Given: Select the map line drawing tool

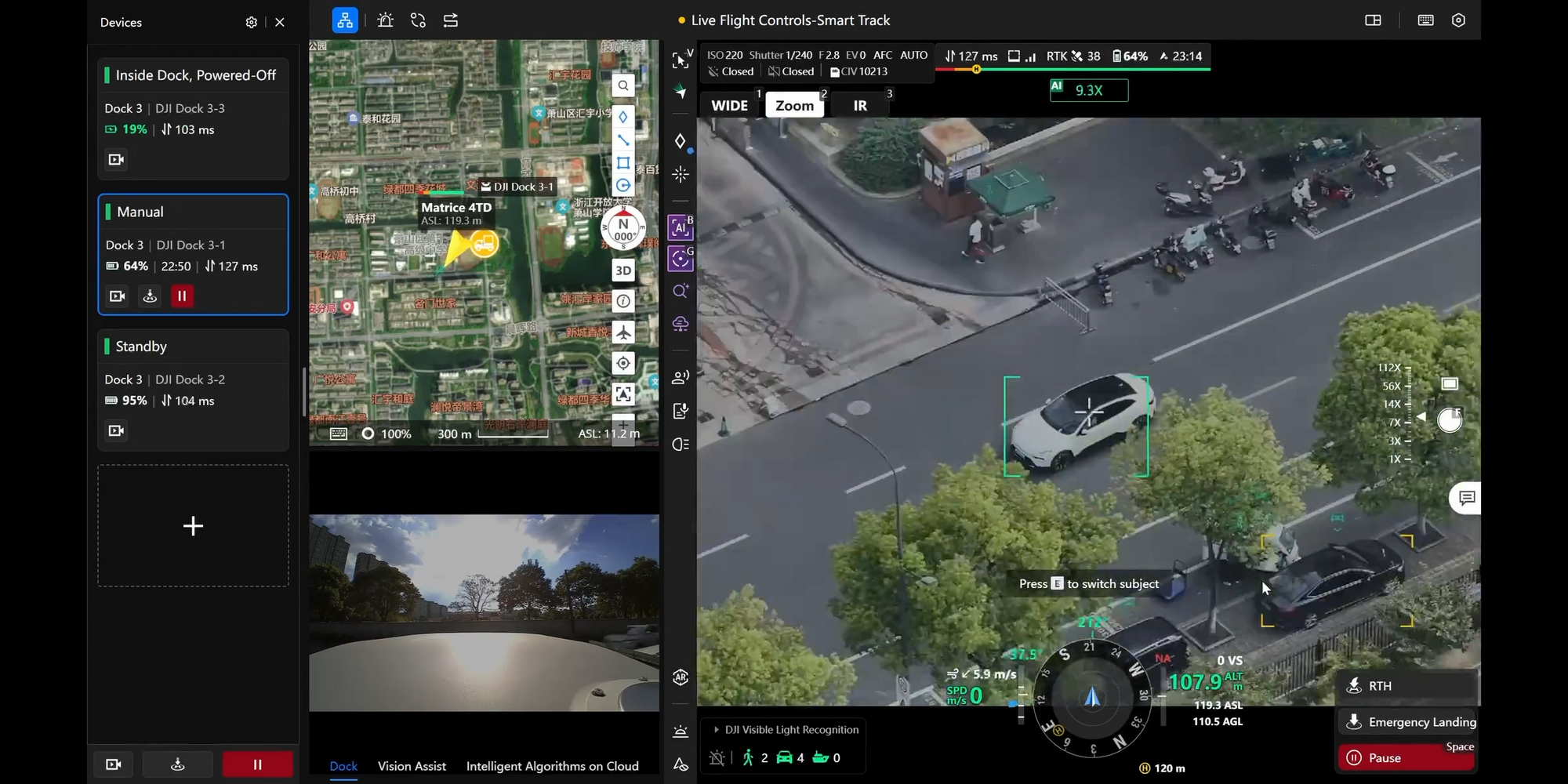Looking at the screenshot, I should tap(622, 140).
